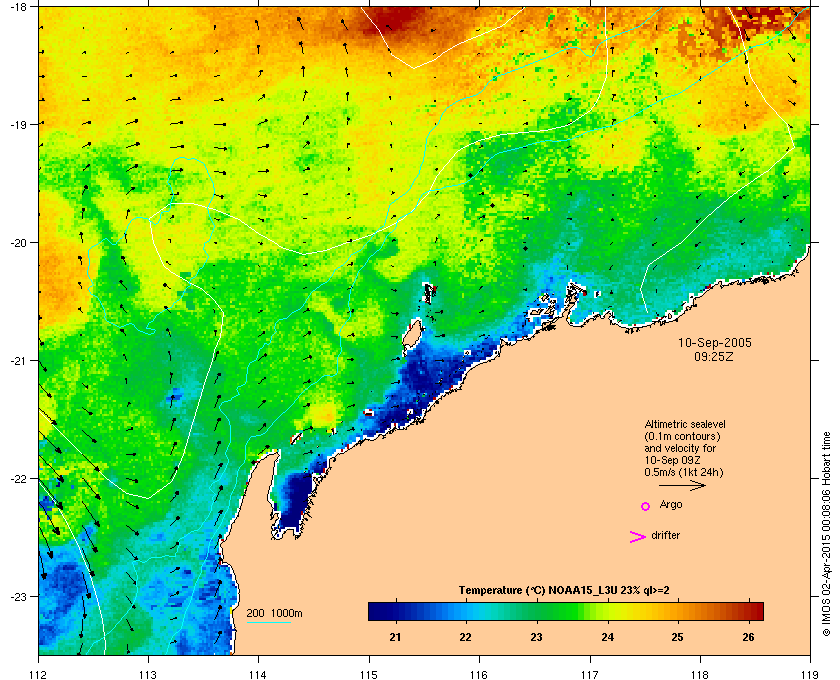This screenshot has height=680, width=840.
Task: Click latitude axis label -18
Action: 18,6
